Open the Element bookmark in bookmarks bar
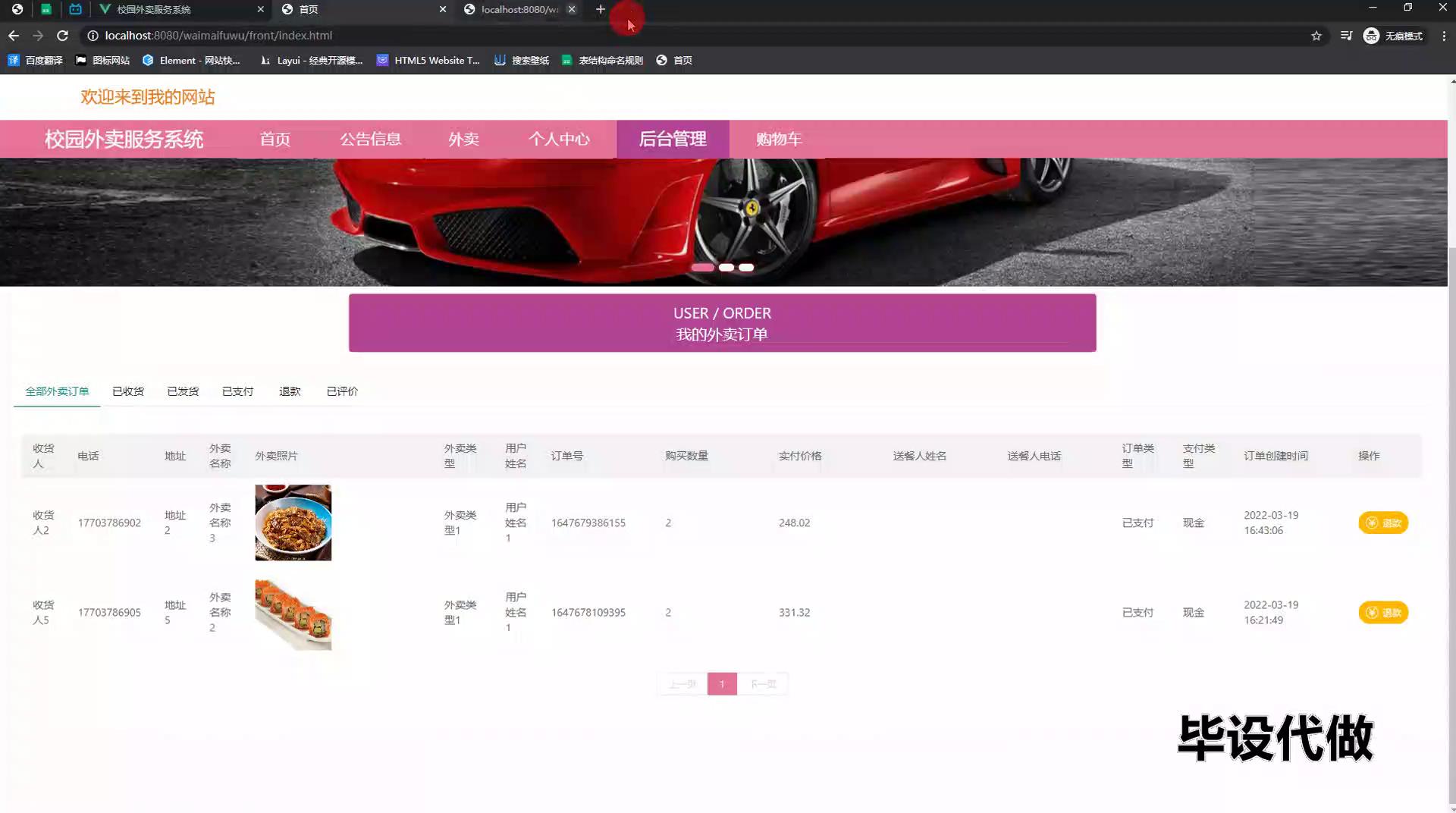The image size is (1456, 813). click(191, 61)
